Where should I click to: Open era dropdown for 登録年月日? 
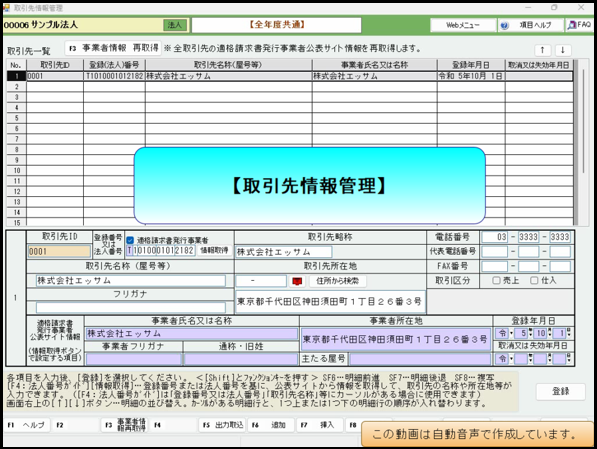click(x=511, y=333)
